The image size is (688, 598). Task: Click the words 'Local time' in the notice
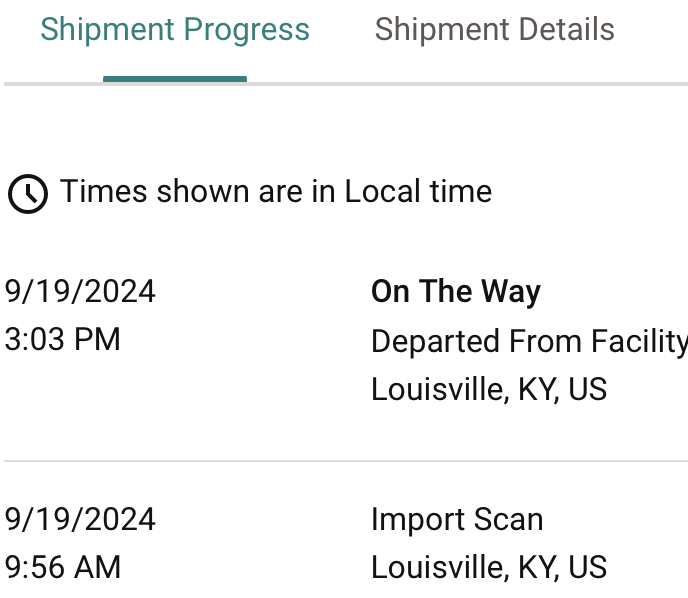418,191
